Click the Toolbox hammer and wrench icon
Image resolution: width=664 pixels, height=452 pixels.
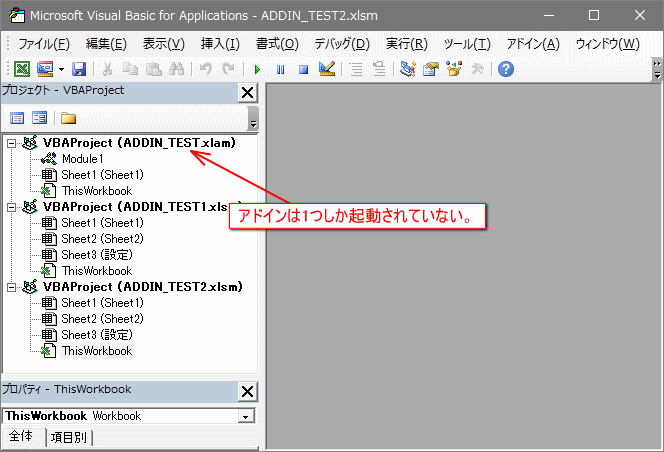coord(477,69)
